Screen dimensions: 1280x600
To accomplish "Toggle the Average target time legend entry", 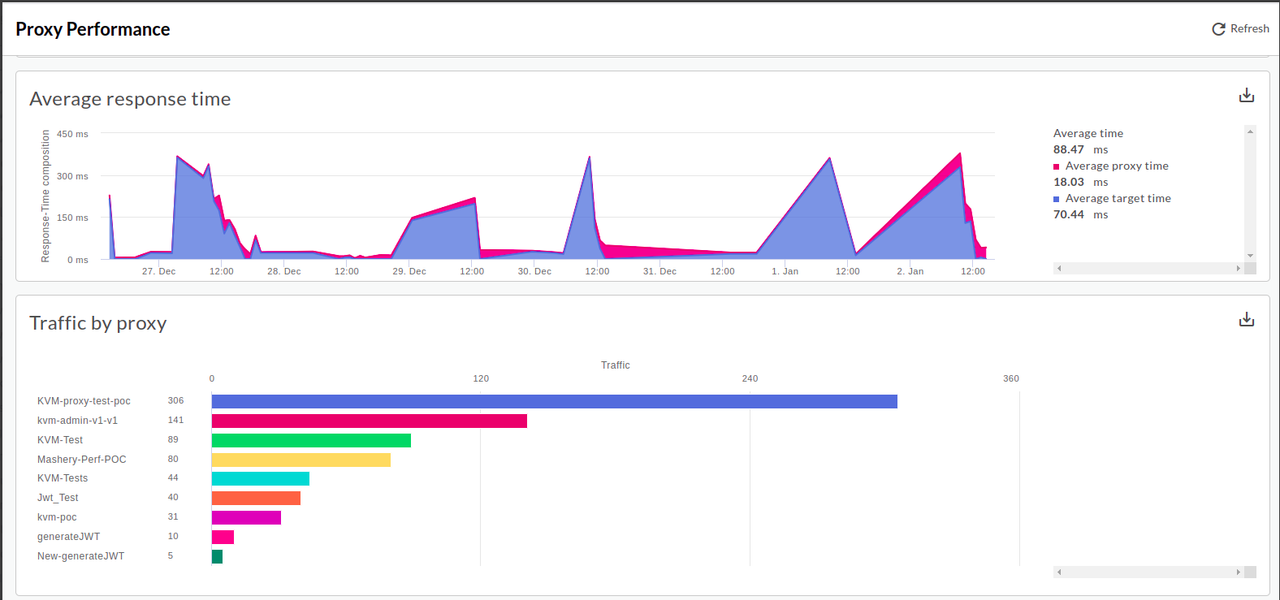I will (x=1112, y=198).
